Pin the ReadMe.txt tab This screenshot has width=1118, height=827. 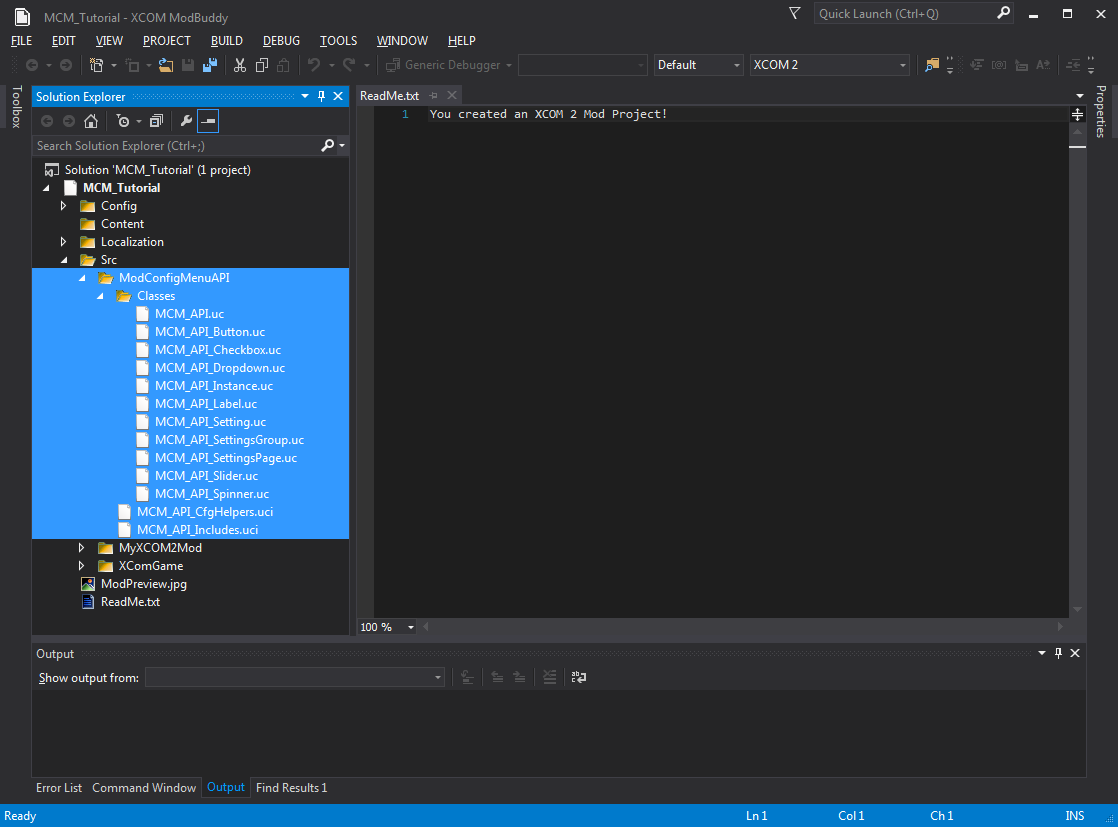[x=434, y=96]
